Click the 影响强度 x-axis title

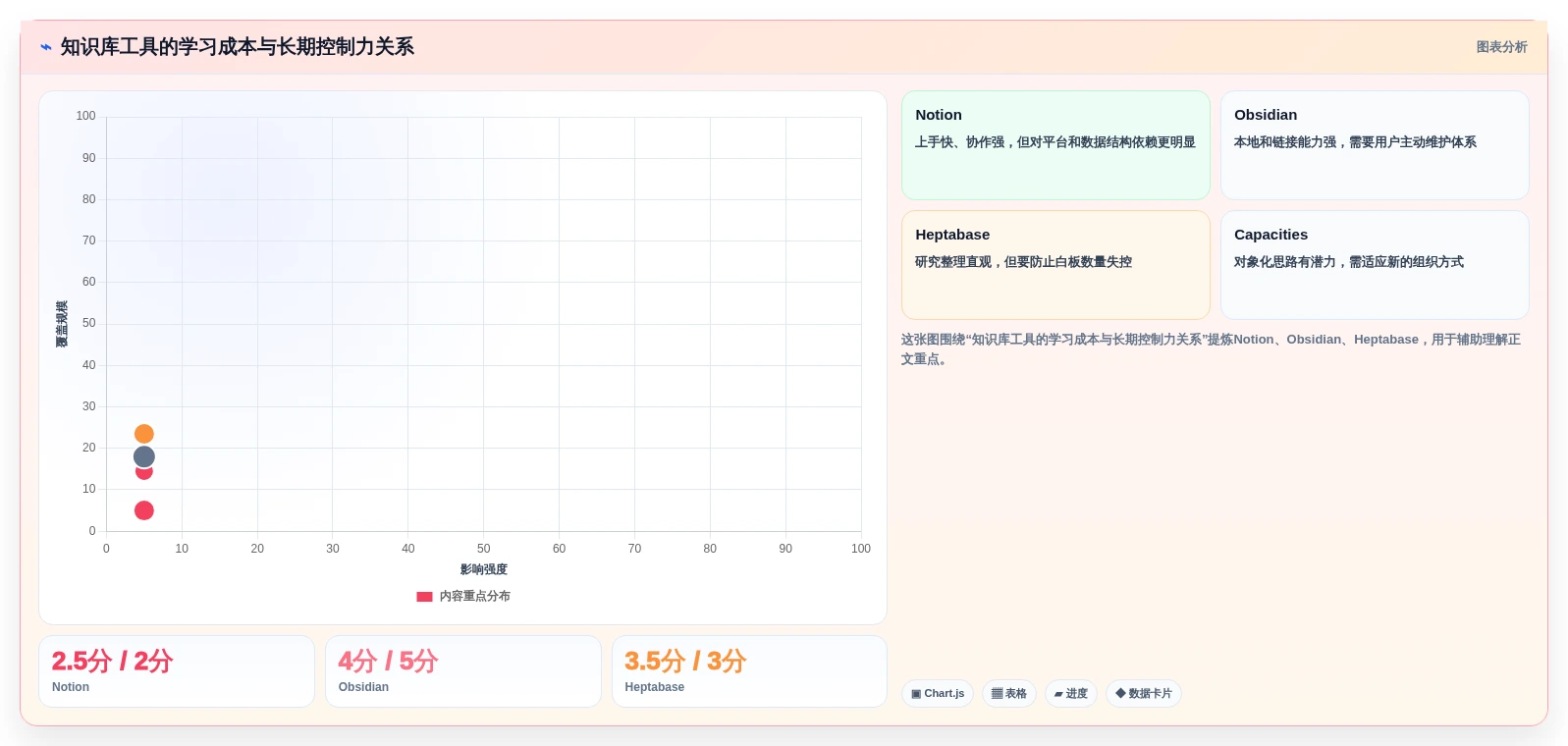[x=484, y=569]
